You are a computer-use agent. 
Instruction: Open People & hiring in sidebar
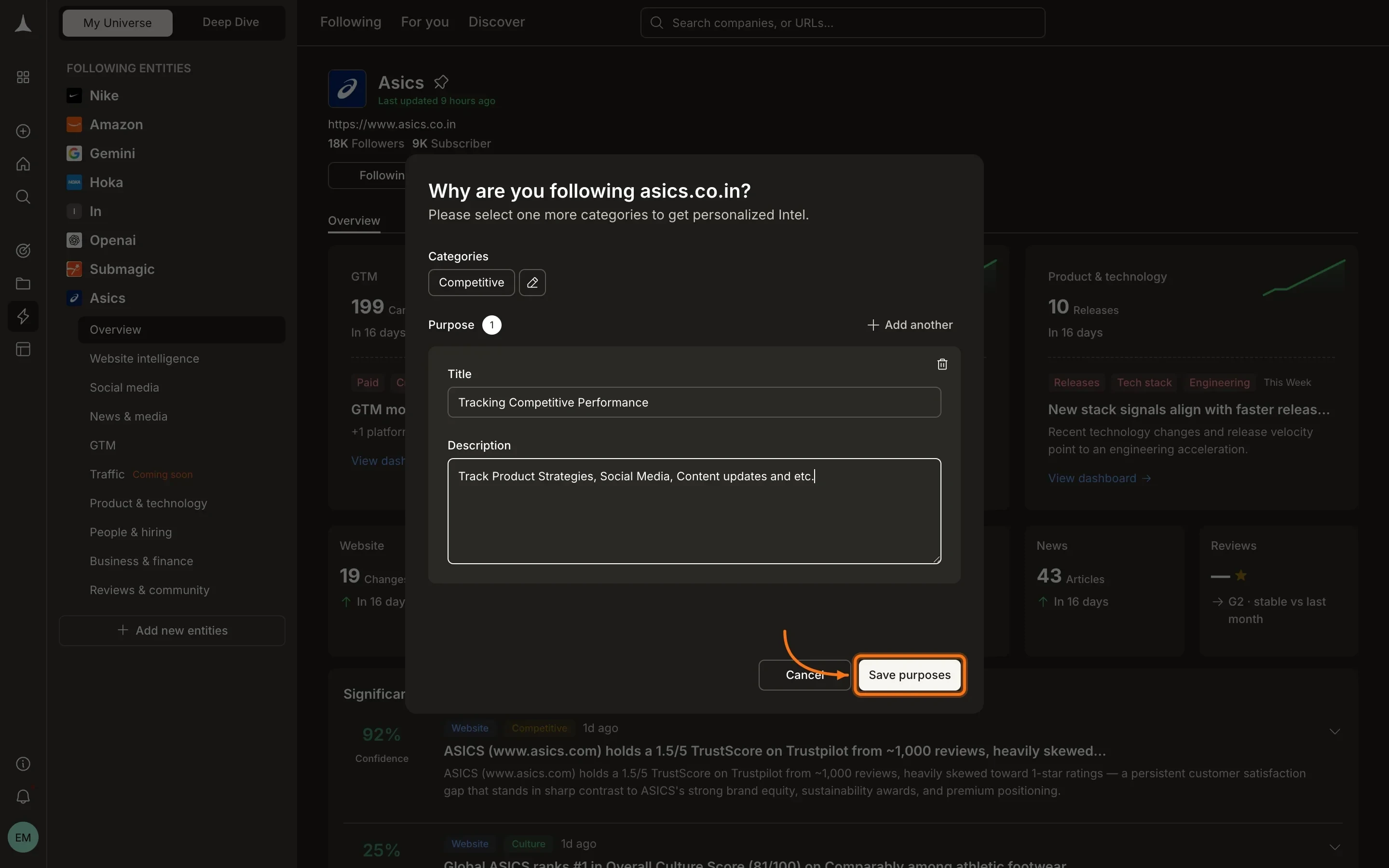pos(130,532)
